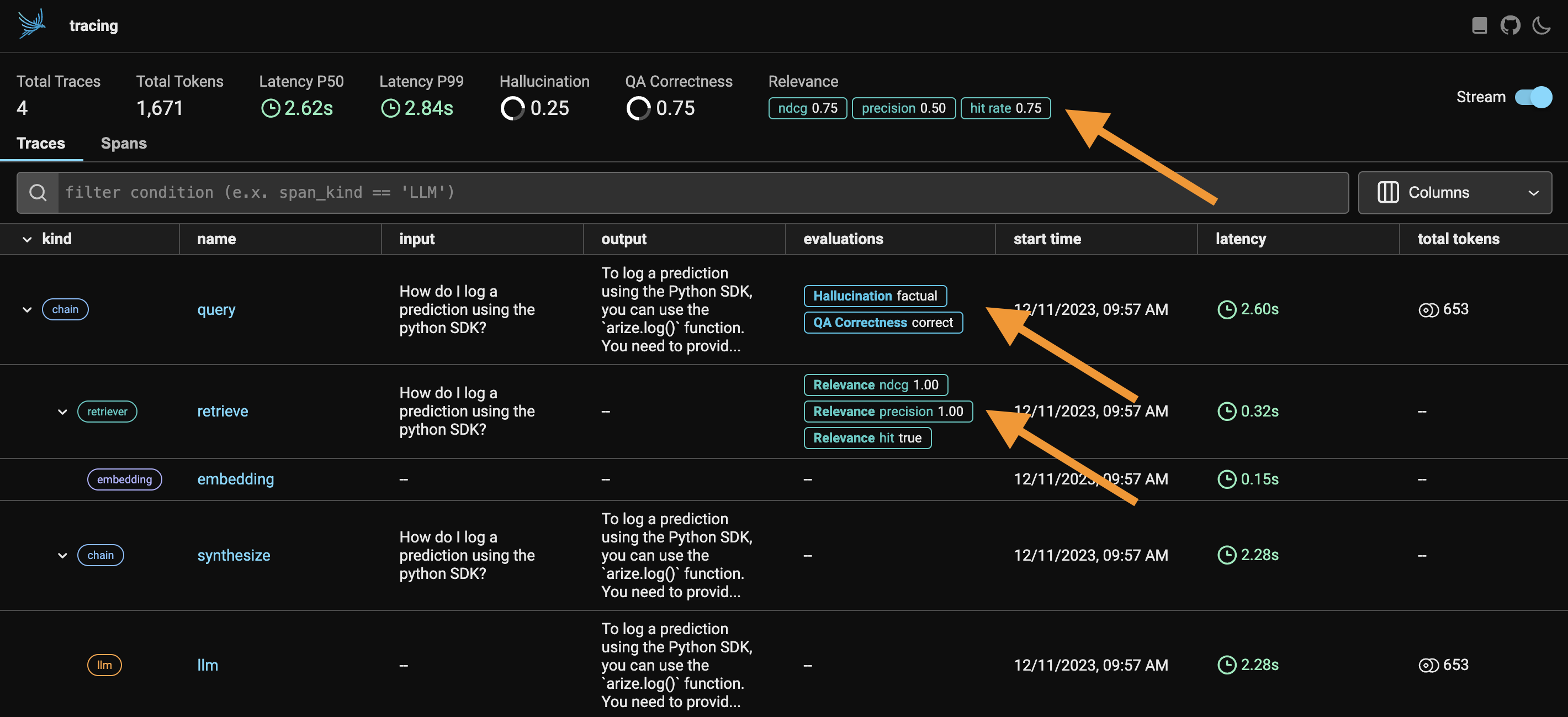Switch to the Spans tab

click(124, 143)
